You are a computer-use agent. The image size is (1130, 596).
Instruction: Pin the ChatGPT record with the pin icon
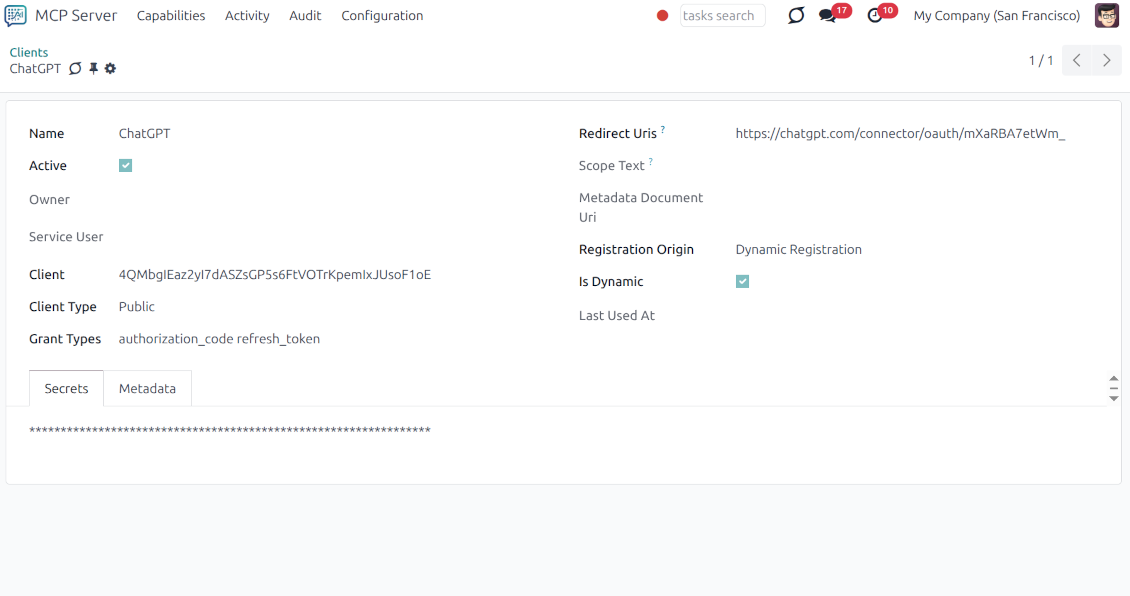[93, 68]
